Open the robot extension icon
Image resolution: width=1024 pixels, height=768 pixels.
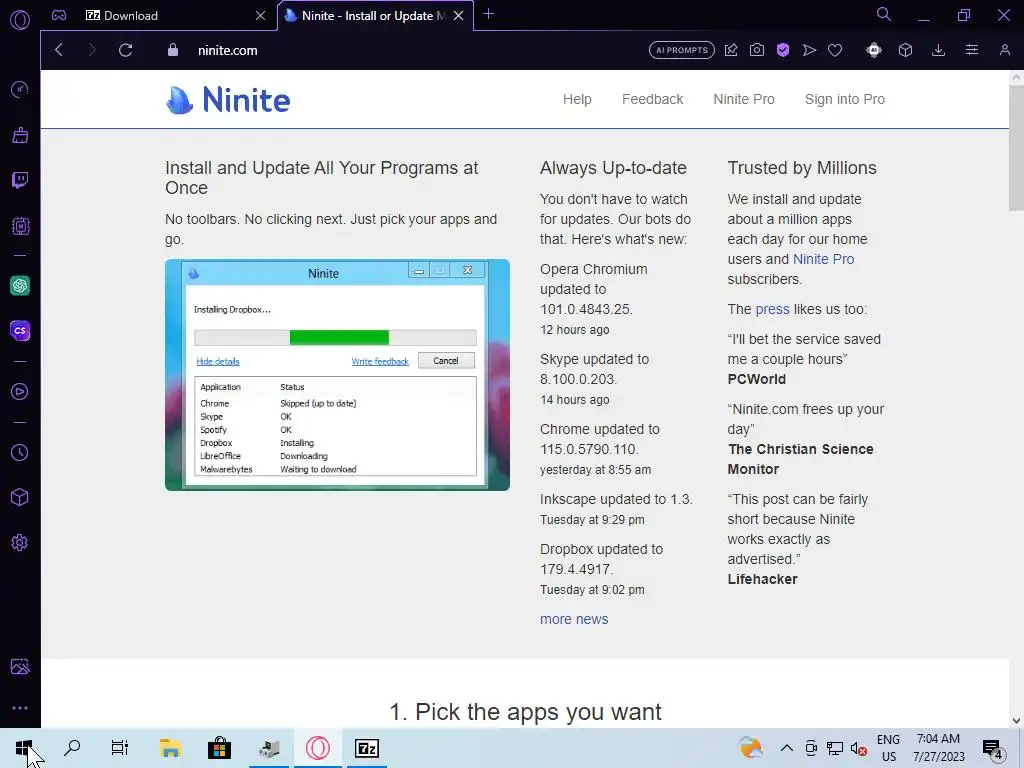point(874,50)
